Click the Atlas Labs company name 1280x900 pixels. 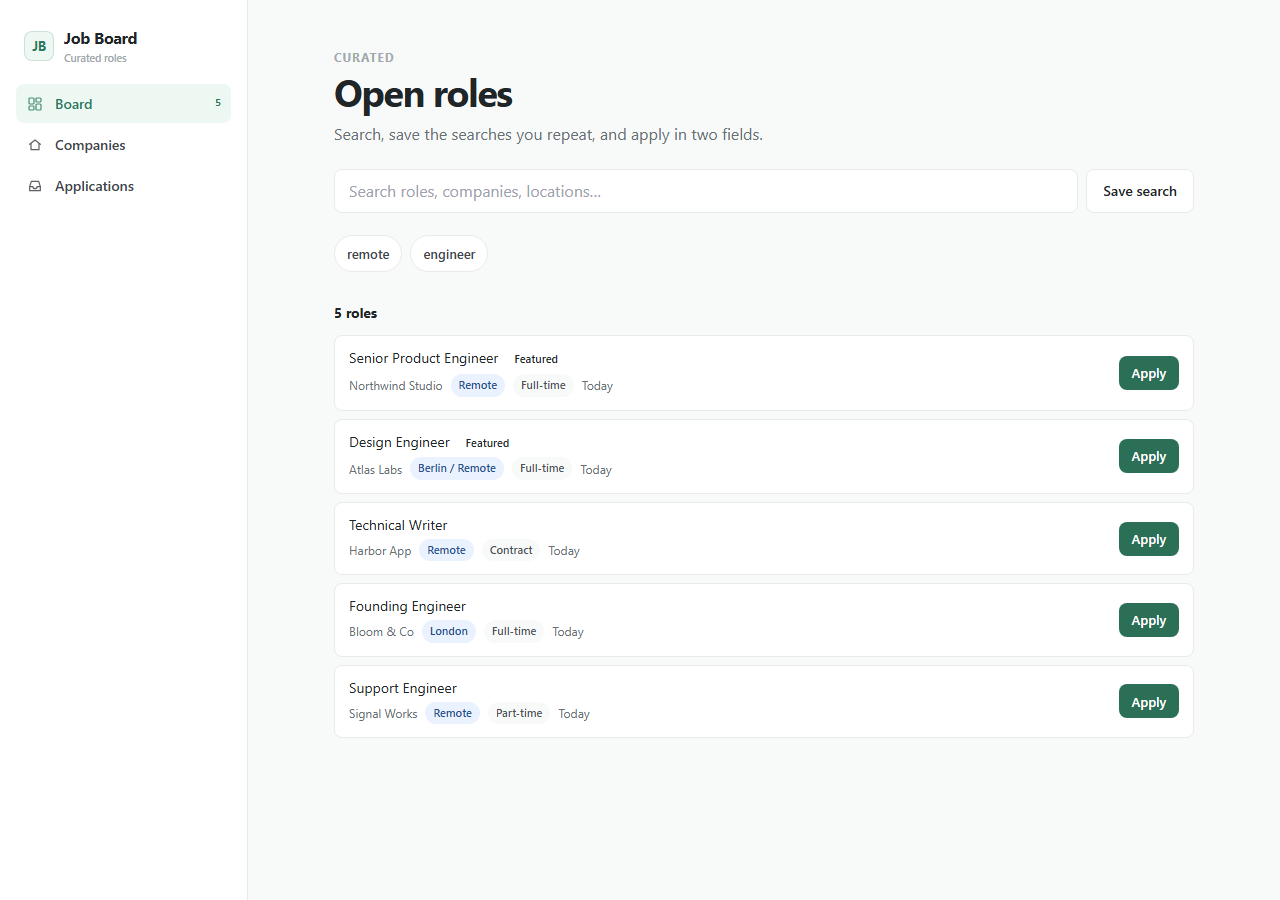(x=375, y=469)
